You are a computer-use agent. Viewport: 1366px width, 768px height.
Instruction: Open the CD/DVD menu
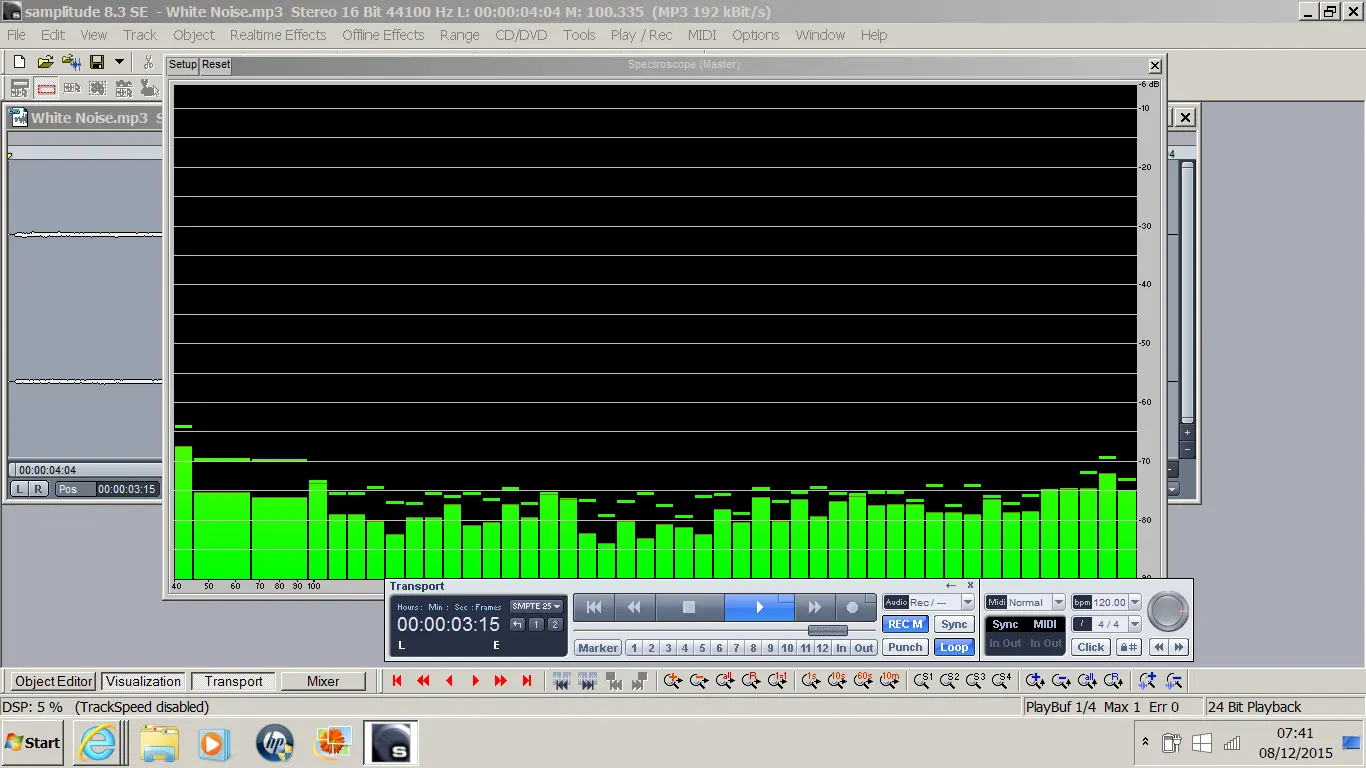[521, 35]
